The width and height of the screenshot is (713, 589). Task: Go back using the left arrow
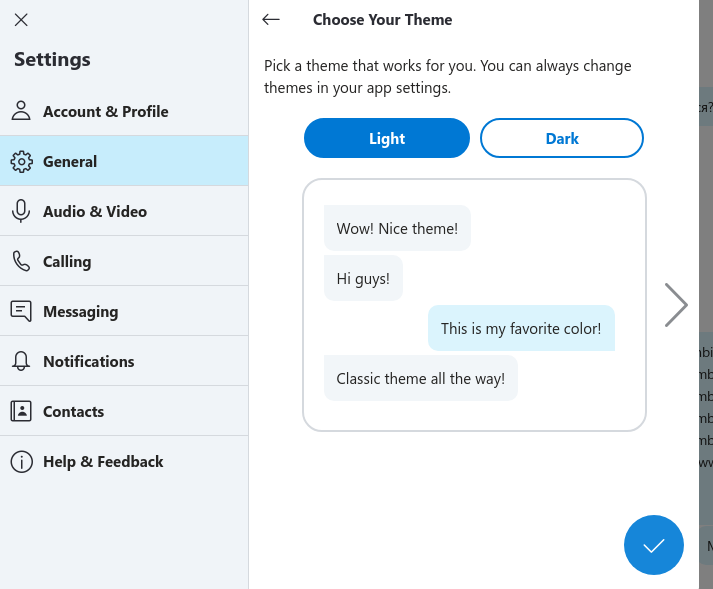[x=271, y=19]
